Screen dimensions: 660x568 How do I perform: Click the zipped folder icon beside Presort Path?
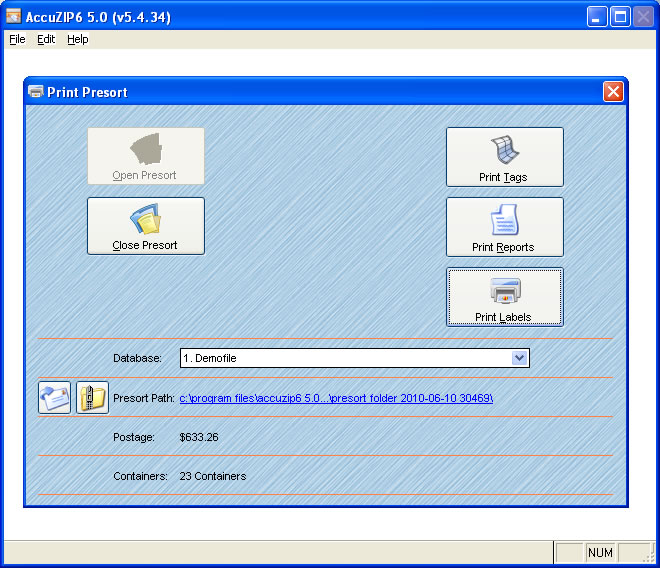(93, 397)
